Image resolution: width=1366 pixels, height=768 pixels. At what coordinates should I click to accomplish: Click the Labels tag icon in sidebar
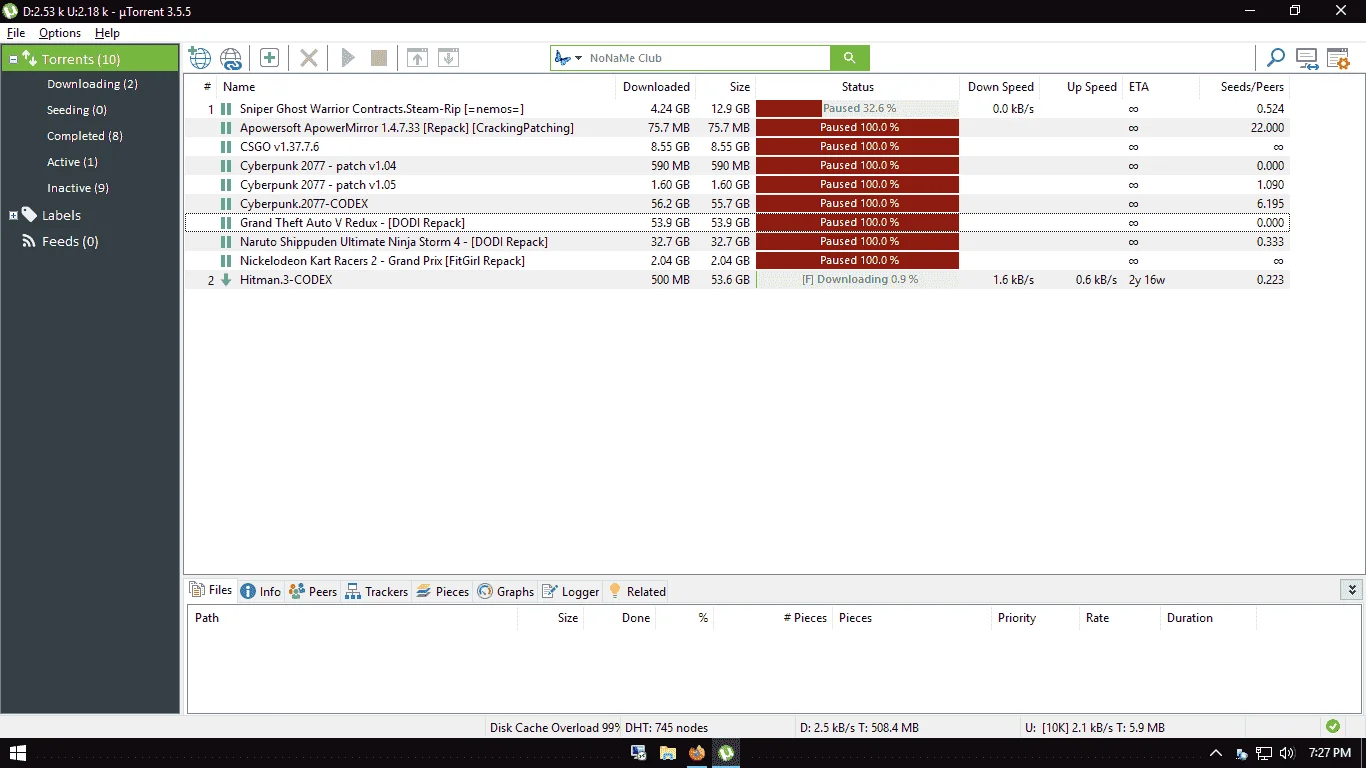coord(29,215)
